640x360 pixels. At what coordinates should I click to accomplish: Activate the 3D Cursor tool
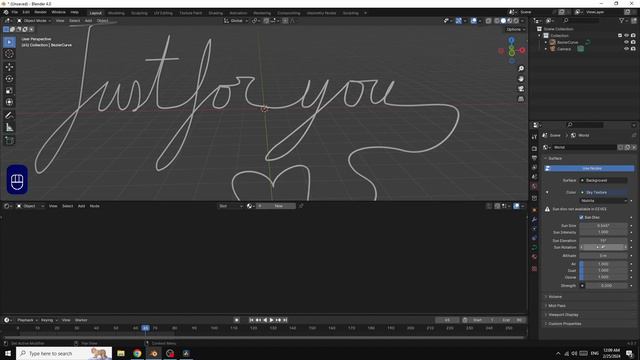[9, 54]
